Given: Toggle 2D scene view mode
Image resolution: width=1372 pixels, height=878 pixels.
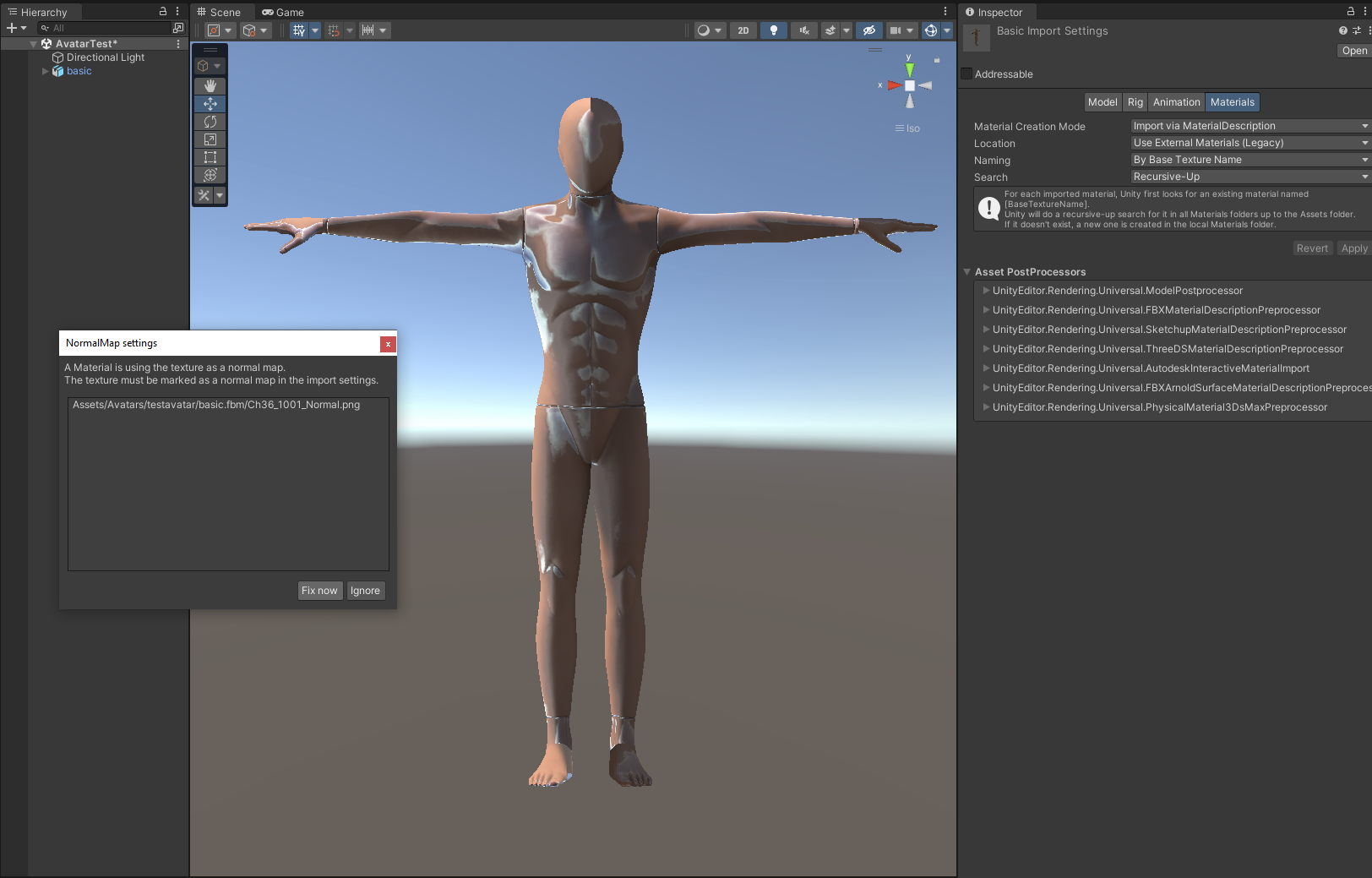Looking at the screenshot, I should [x=743, y=30].
